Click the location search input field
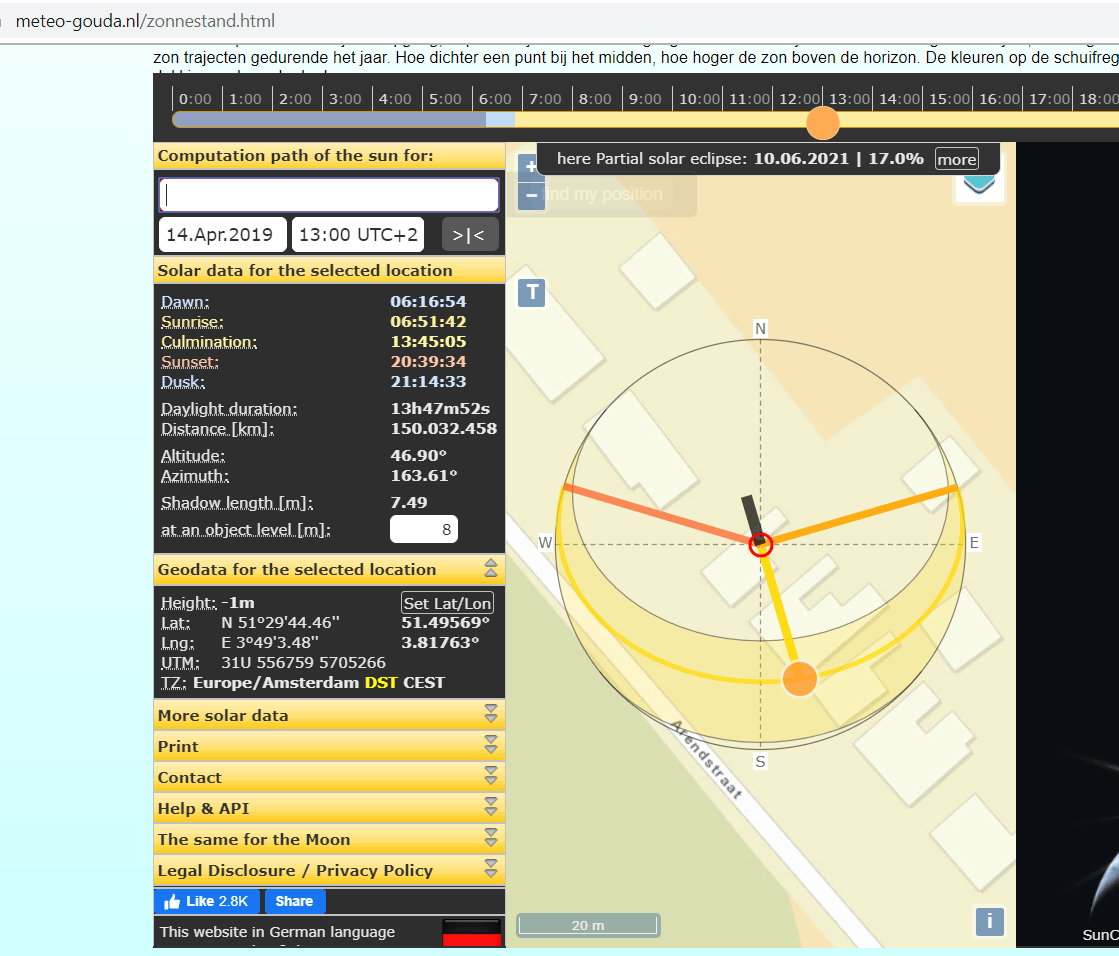This screenshot has width=1119, height=956. tap(328, 195)
